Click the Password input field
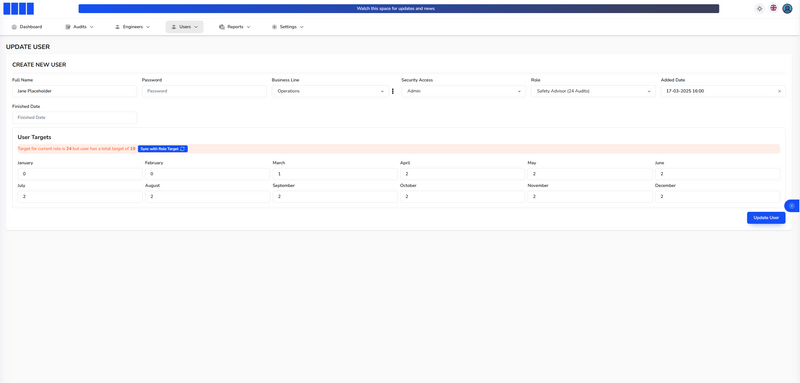This screenshot has height=383, width=800. point(204,91)
